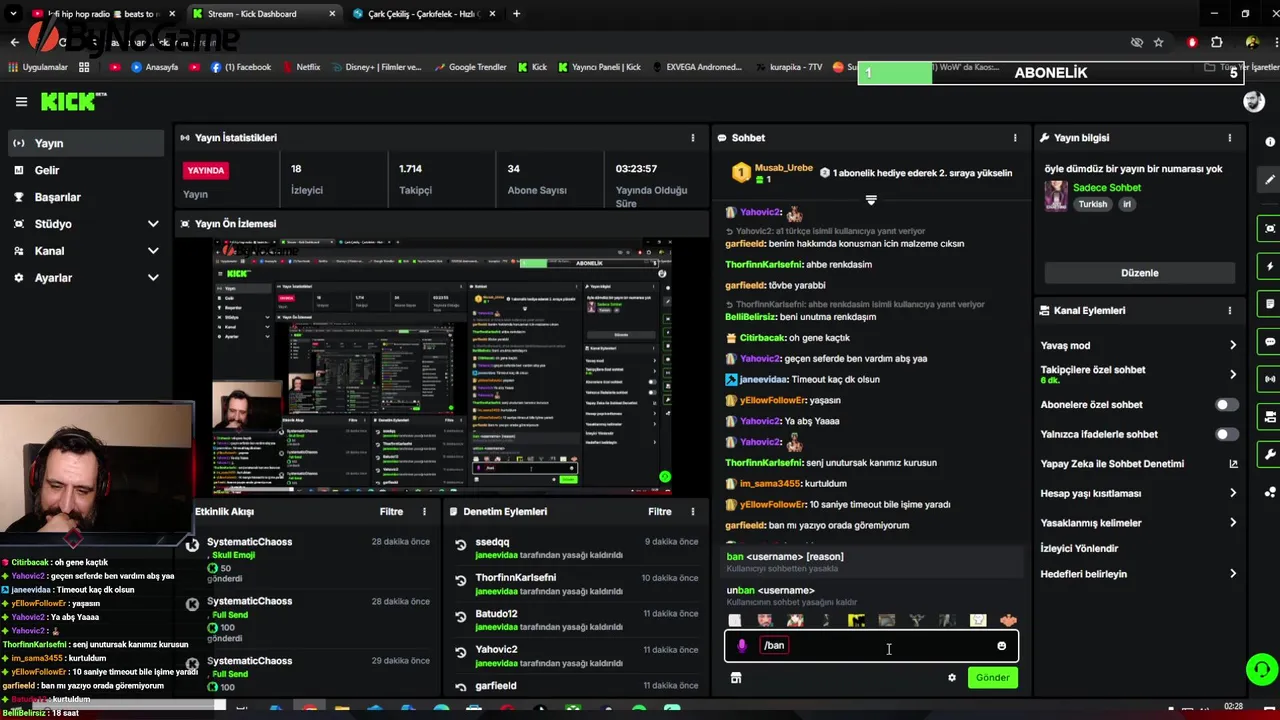
Task: Click the muscle arm emote in emote row
Action: click(x=1008, y=621)
